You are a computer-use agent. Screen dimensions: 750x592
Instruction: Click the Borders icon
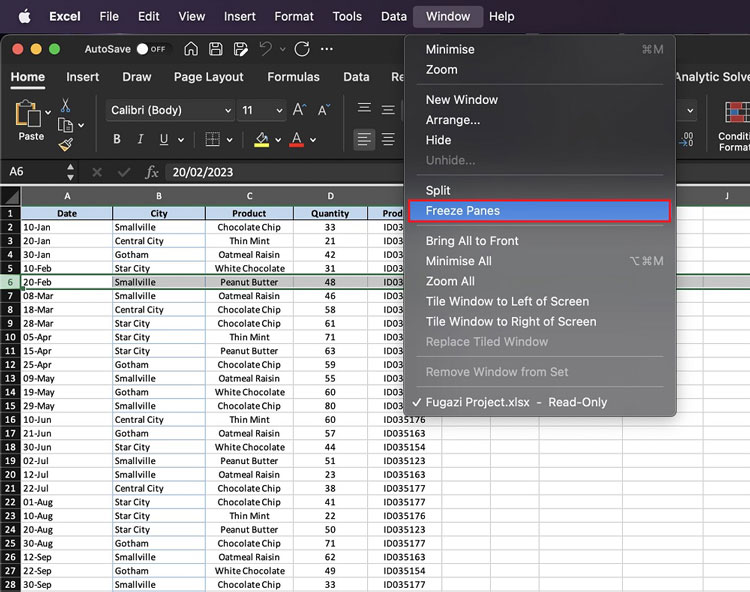point(212,139)
